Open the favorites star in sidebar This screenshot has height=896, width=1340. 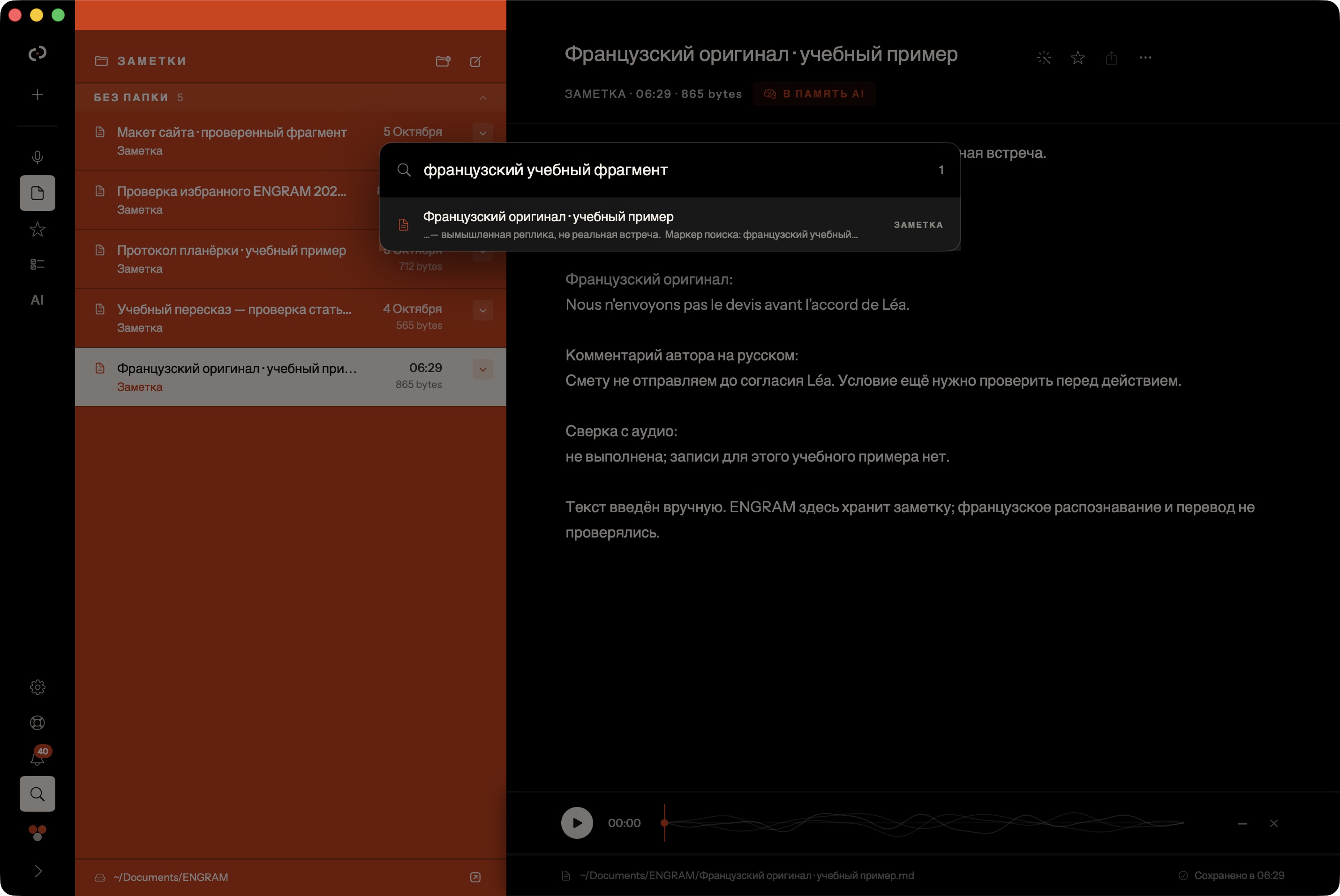point(37,229)
